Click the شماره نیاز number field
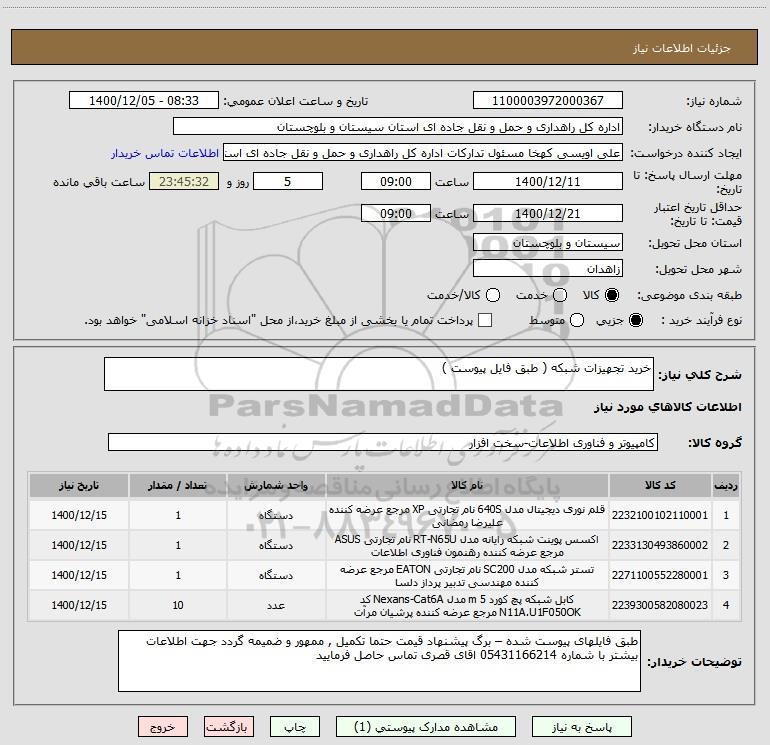This screenshot has height=745, width=770. coord(548,101)
